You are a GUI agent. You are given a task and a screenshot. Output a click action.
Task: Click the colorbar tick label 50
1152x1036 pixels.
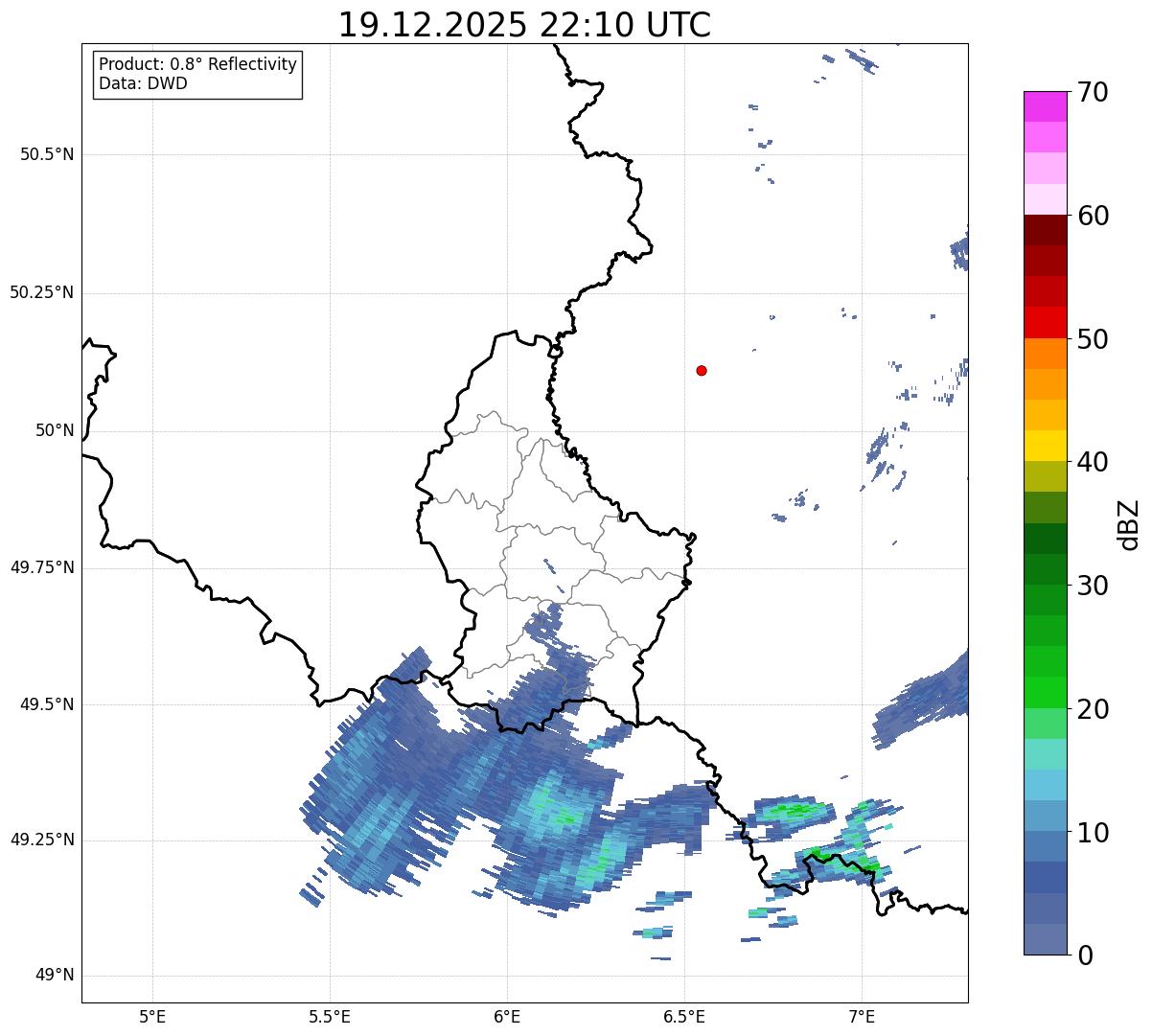(1093, 339)
